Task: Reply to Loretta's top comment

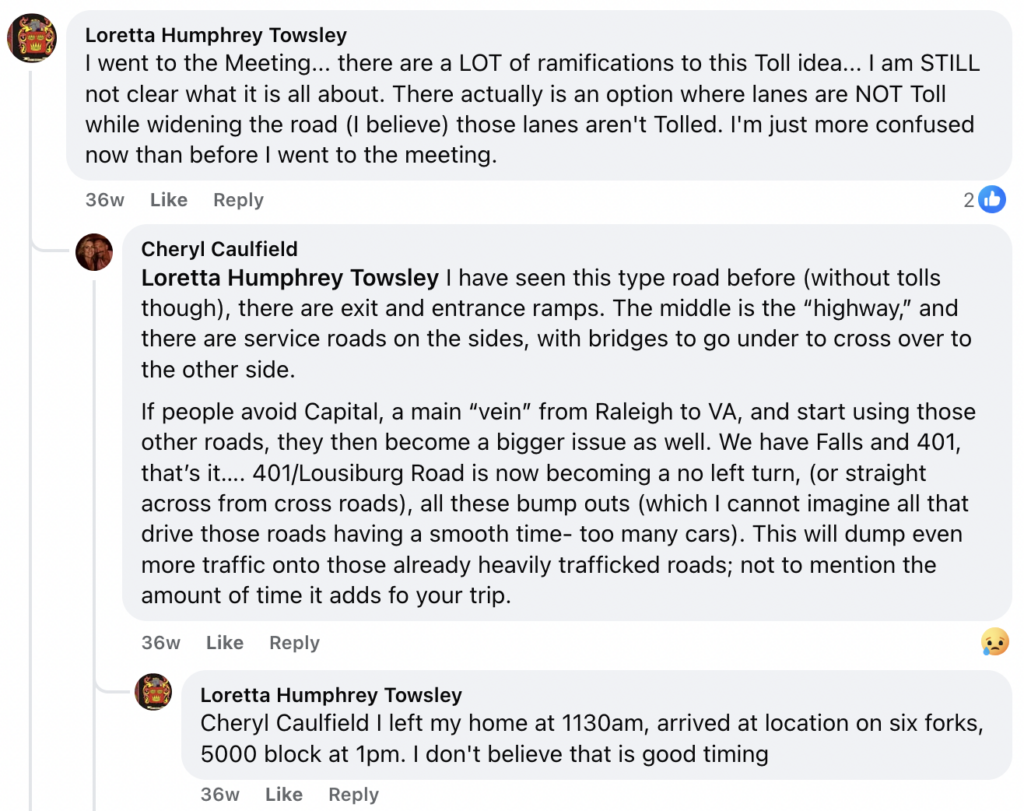Action: click(x=238, y=200)
